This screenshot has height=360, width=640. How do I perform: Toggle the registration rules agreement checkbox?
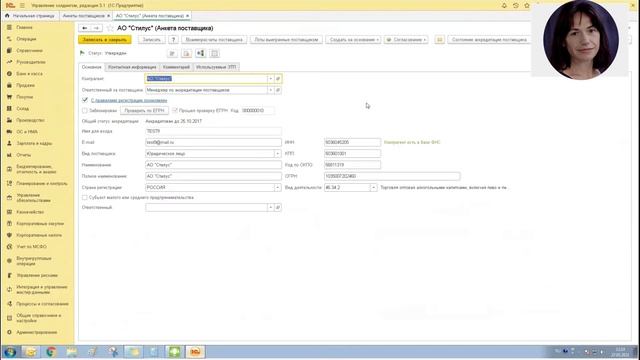point(85,100)
